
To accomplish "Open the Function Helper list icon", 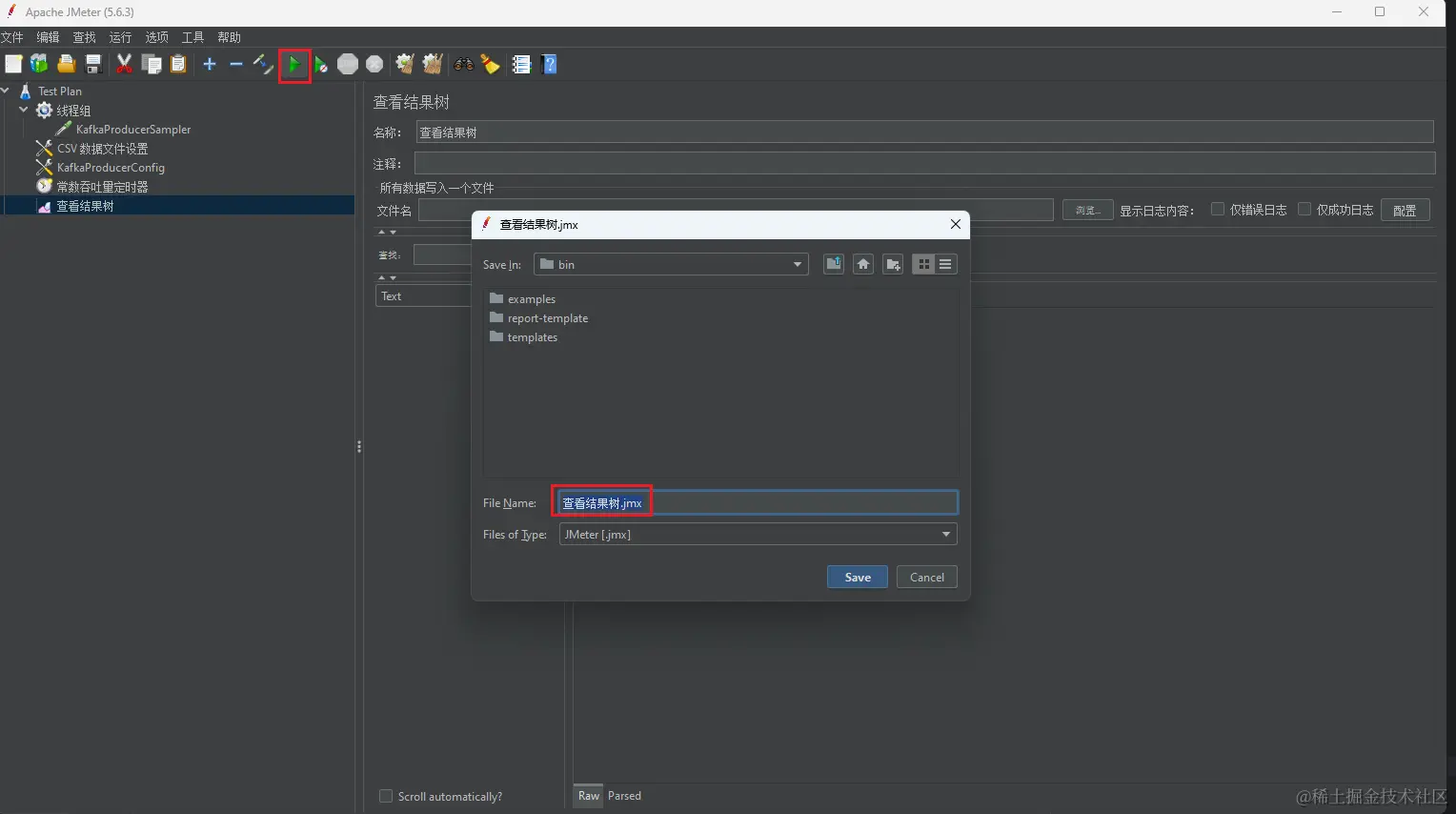I will (521, 64).
